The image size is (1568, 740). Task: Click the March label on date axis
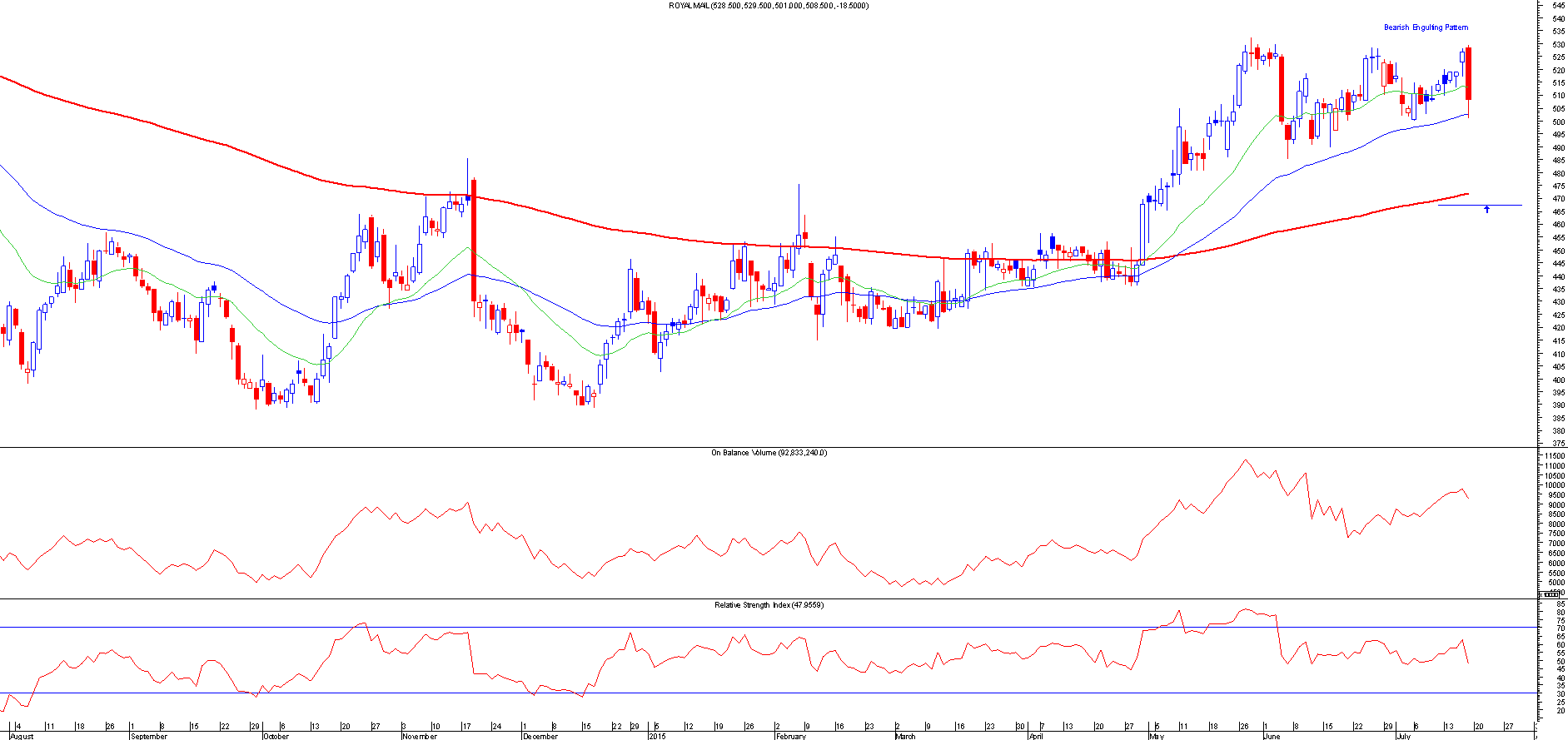click(x=905, y=736)
